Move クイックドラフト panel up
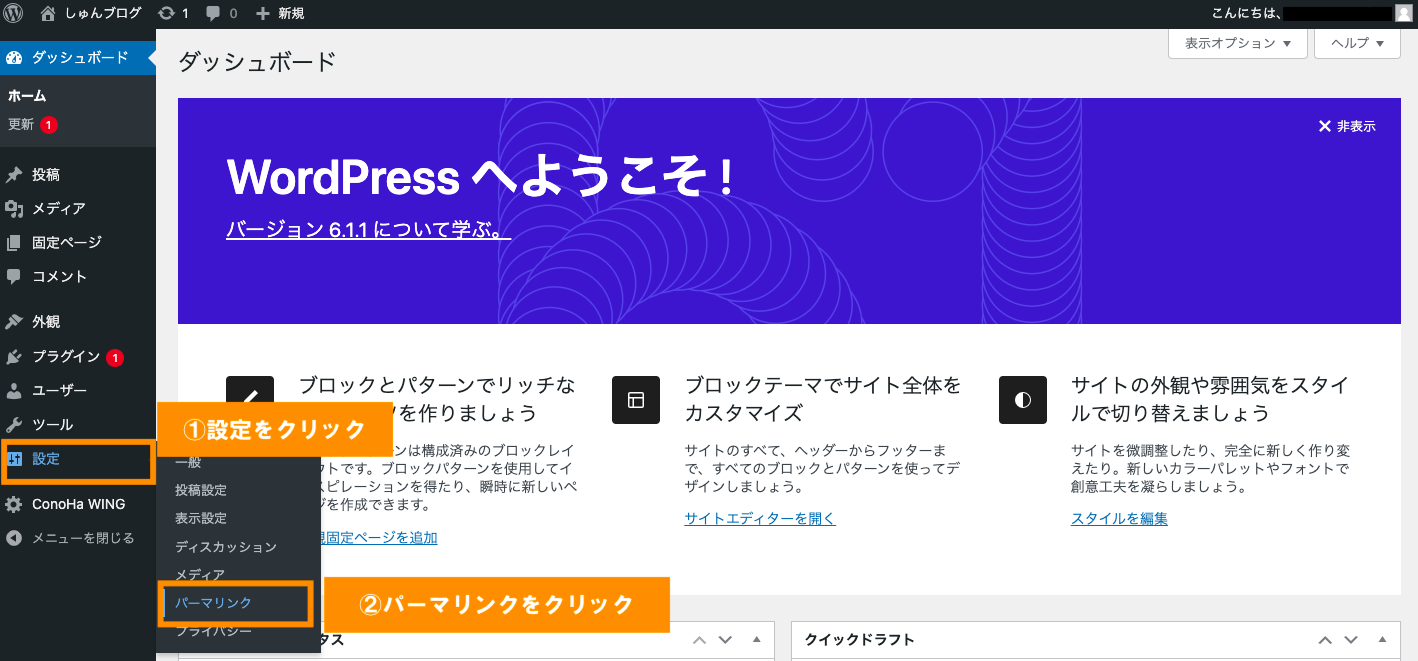Image resolution: width=1418 pixels, height=661 pixels. pos(1325,640)
